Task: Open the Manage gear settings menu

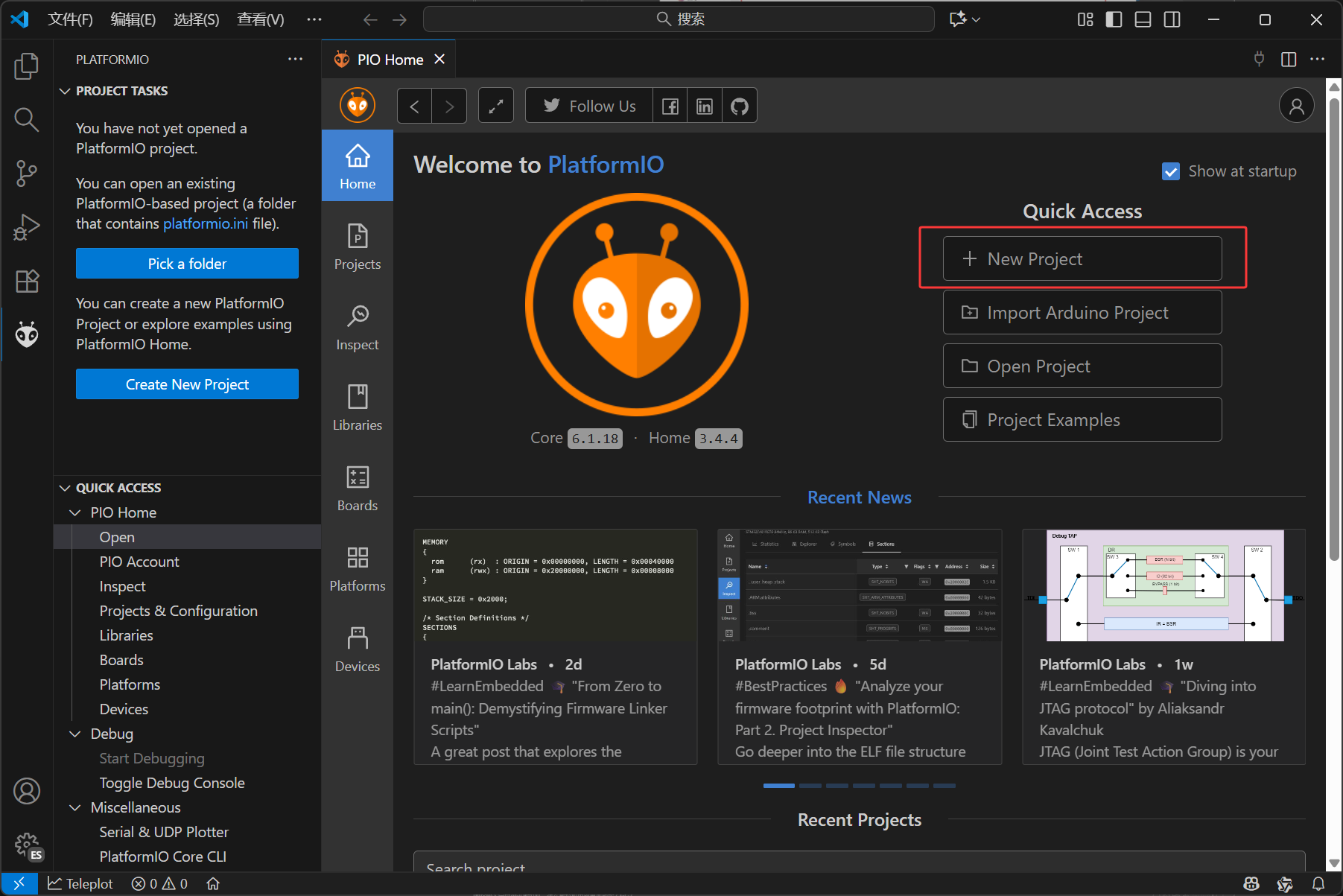Action: tap(27, 845)
